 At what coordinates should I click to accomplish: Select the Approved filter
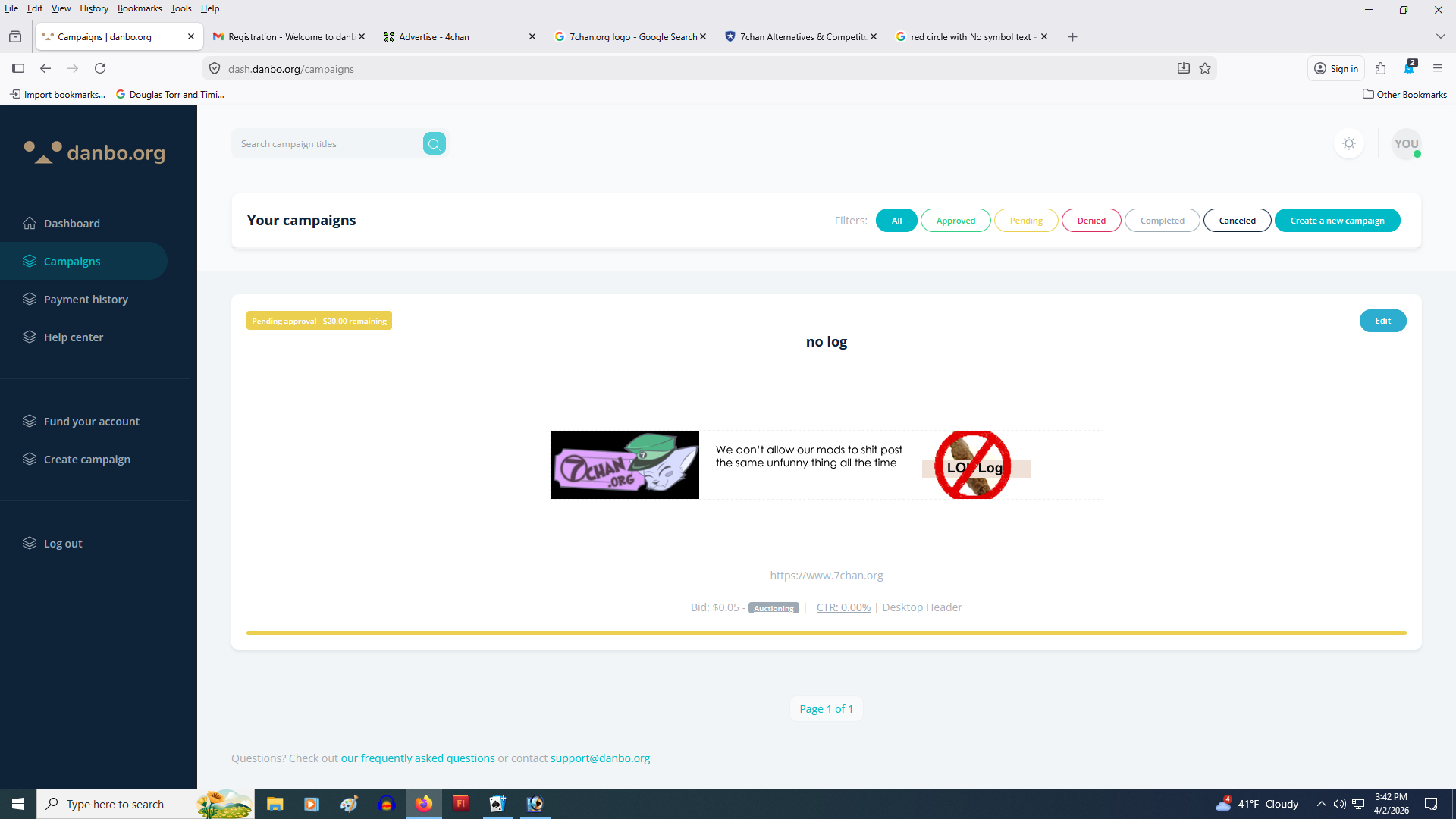[955, 221]
